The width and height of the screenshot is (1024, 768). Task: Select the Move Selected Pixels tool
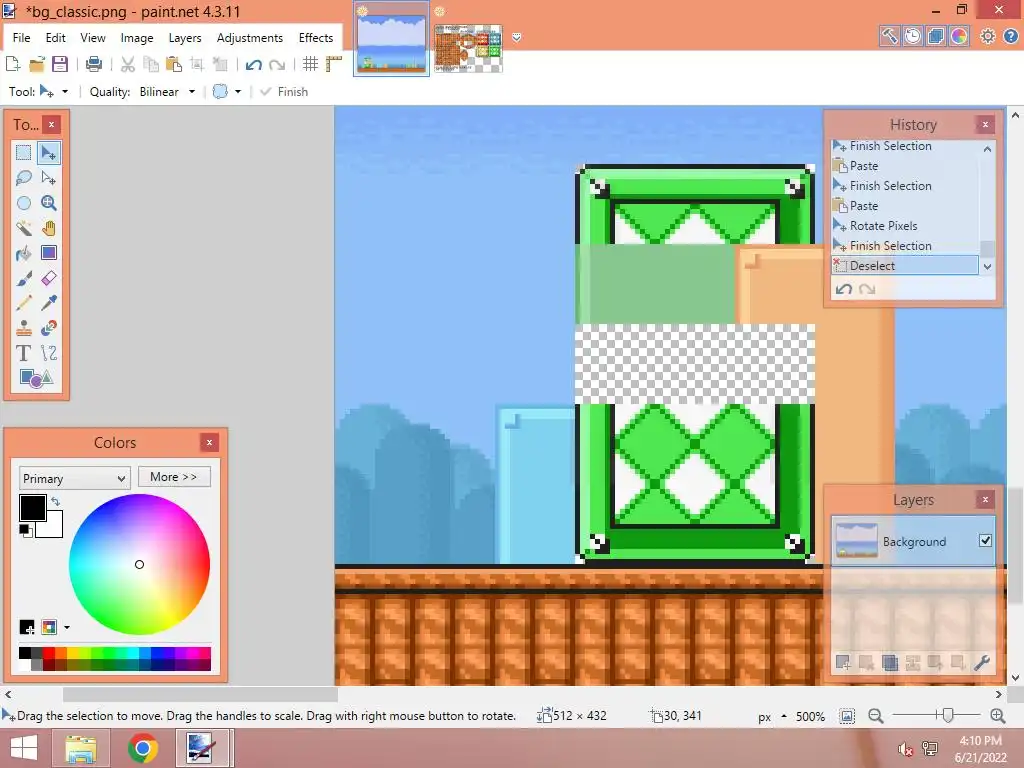click(48, 153)
